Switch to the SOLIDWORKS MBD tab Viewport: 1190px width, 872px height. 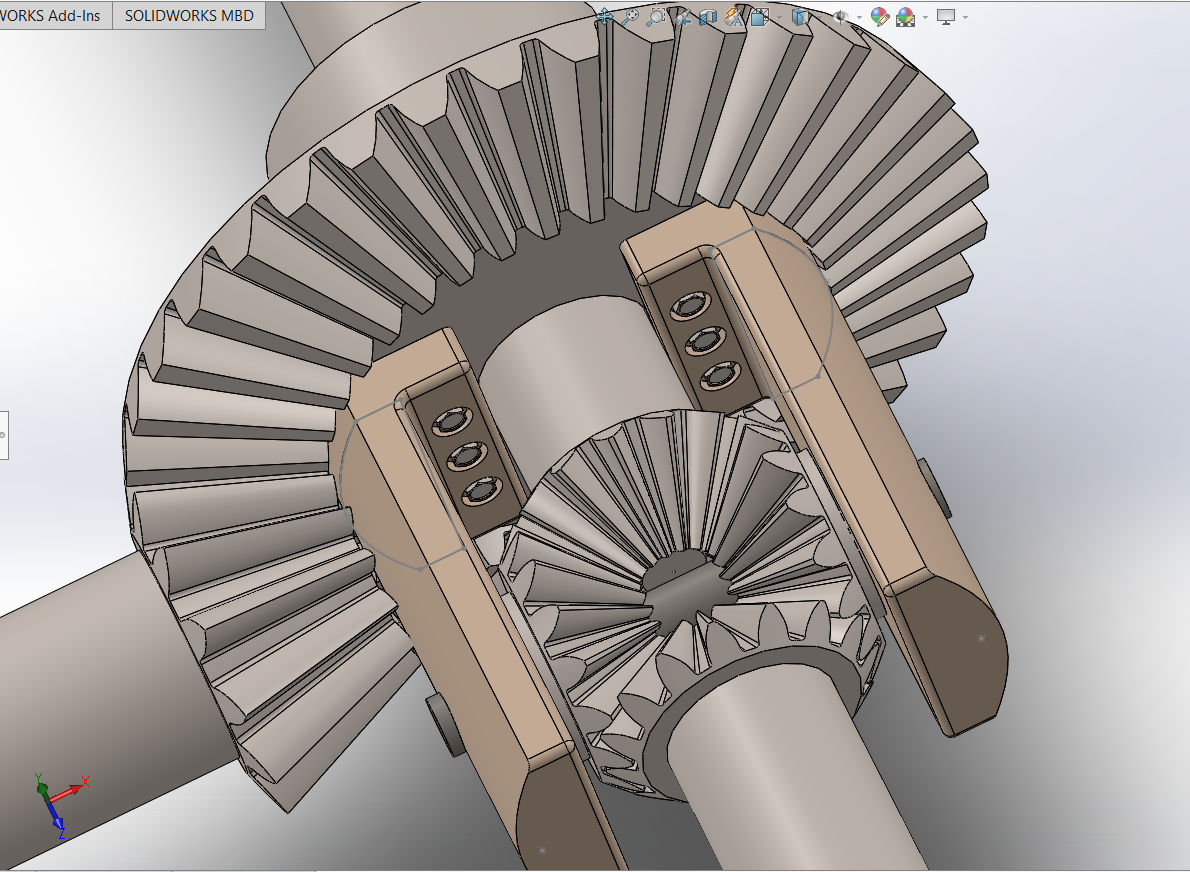click(x=189, y=15)
